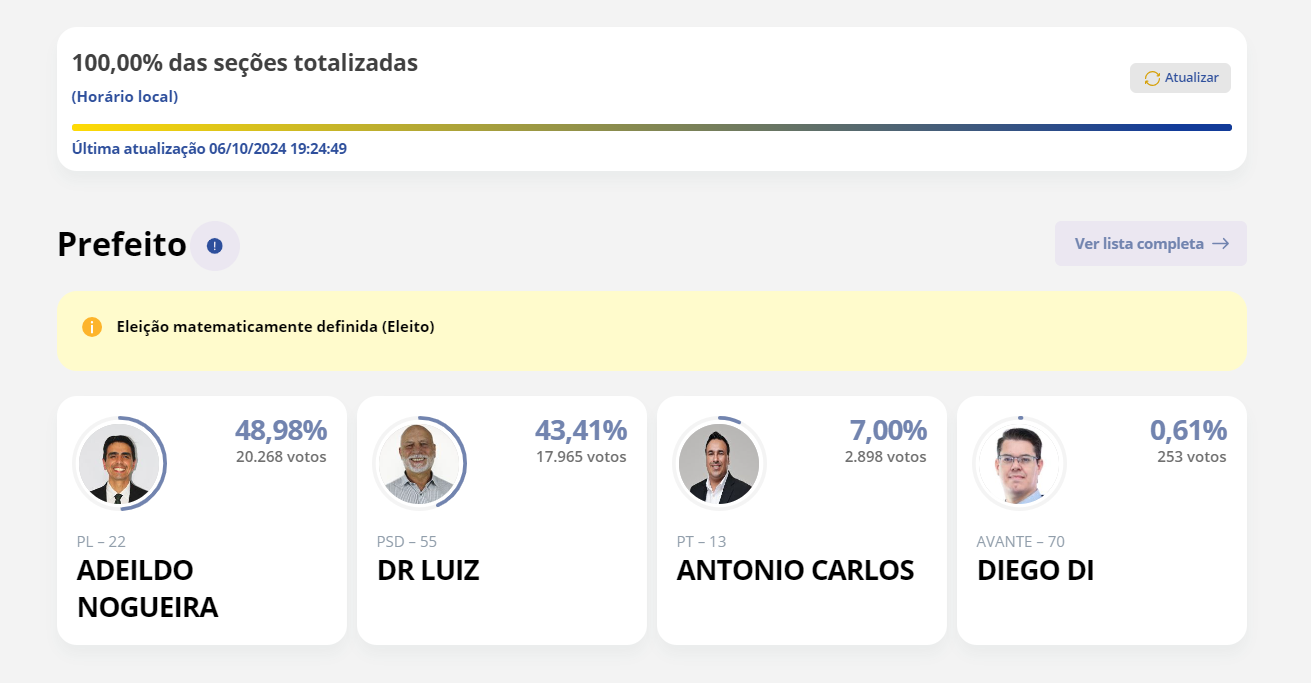Click the Prefeito section heading
Viewport: 1311px width, 683px height.
coord(122,244)
